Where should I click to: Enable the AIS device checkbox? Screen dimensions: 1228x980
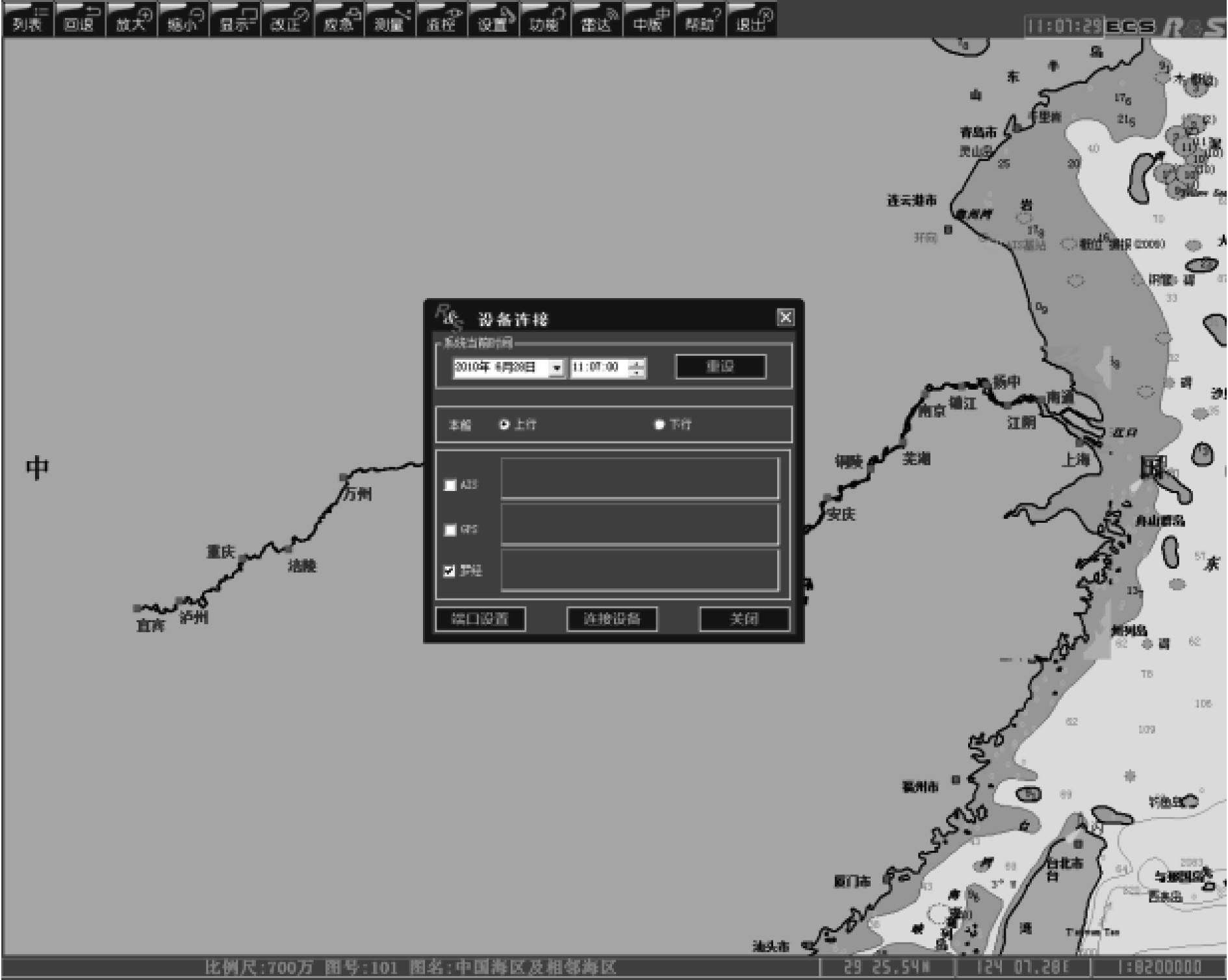[450, 485]
